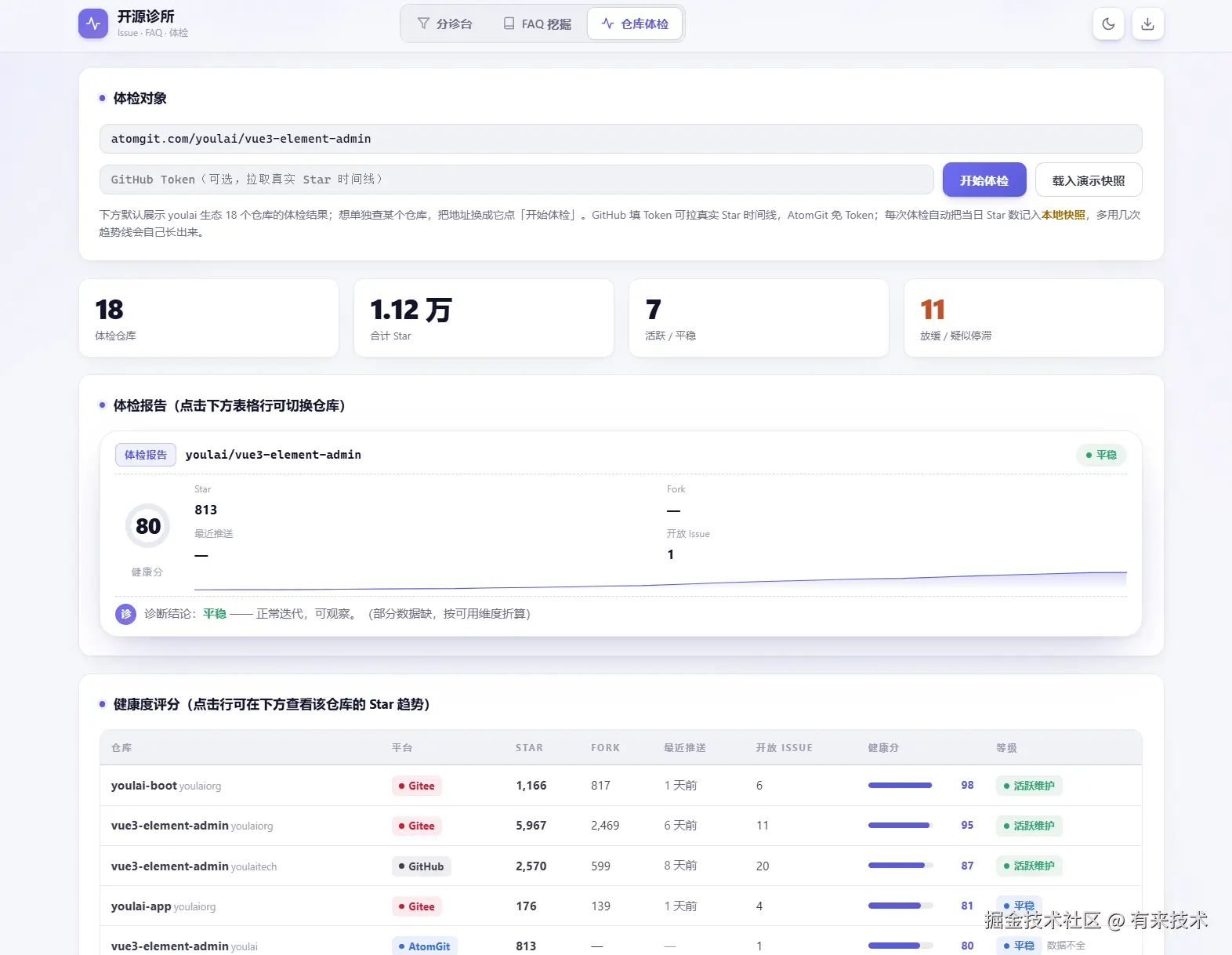Viewport: 1232px width, 955px height.
Task: Click the 等级 column header
Action: point(1006,748)
